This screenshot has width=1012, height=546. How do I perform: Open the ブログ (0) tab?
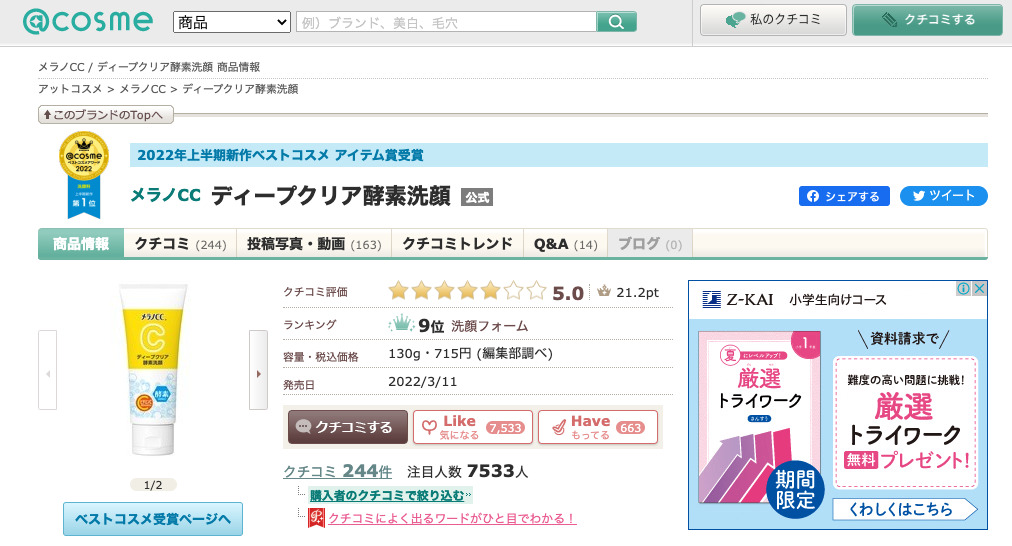pyautogui.click(x=650, y=244)
